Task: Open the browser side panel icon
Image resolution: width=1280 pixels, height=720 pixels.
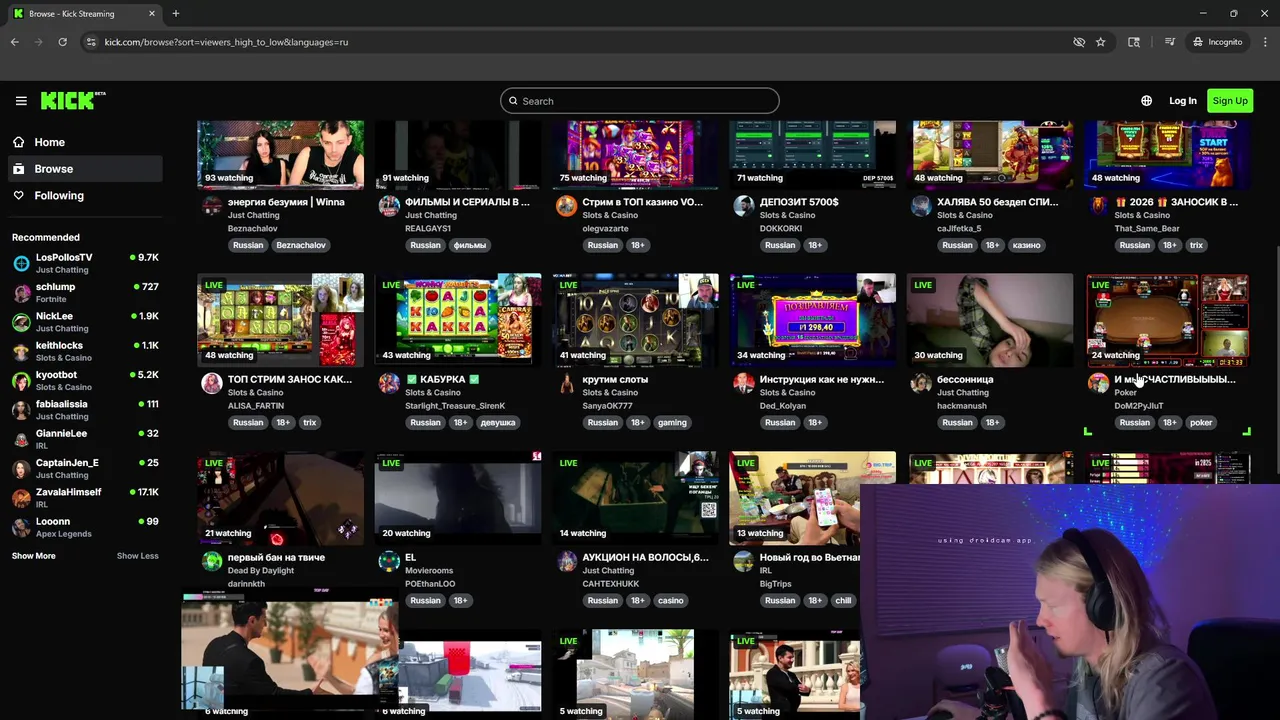Action: point(1134,42)
